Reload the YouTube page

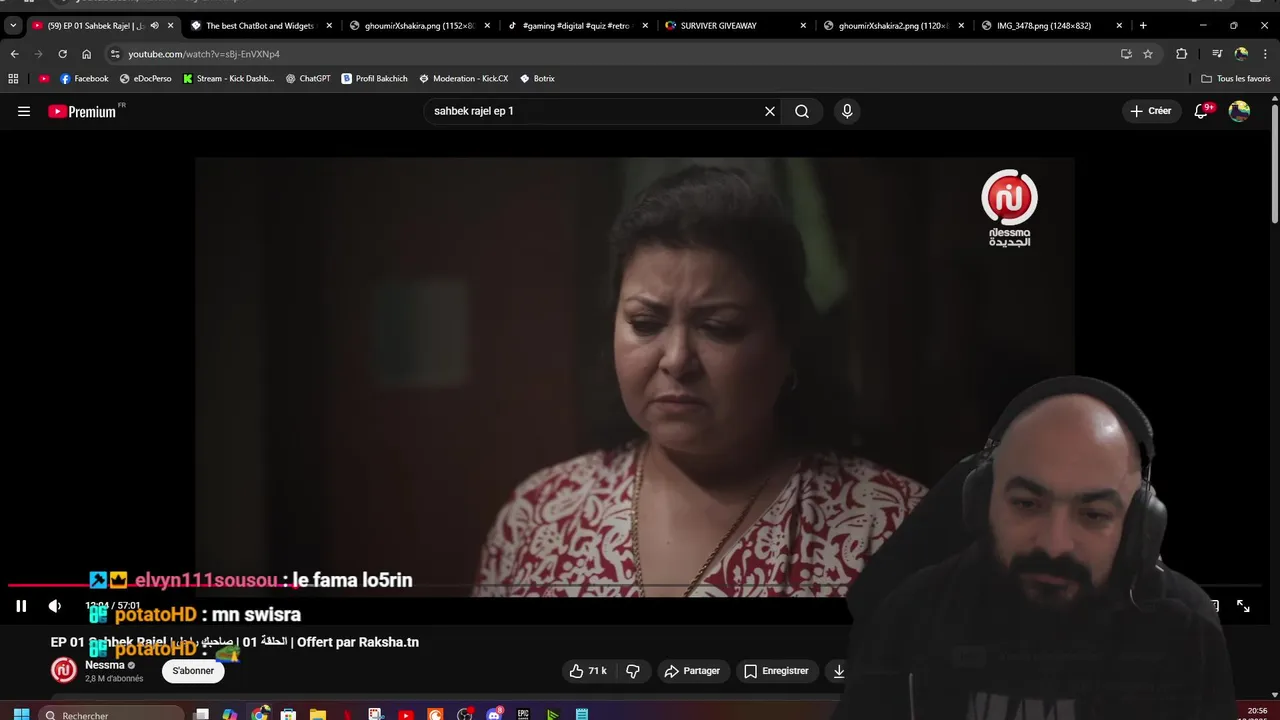62,54
